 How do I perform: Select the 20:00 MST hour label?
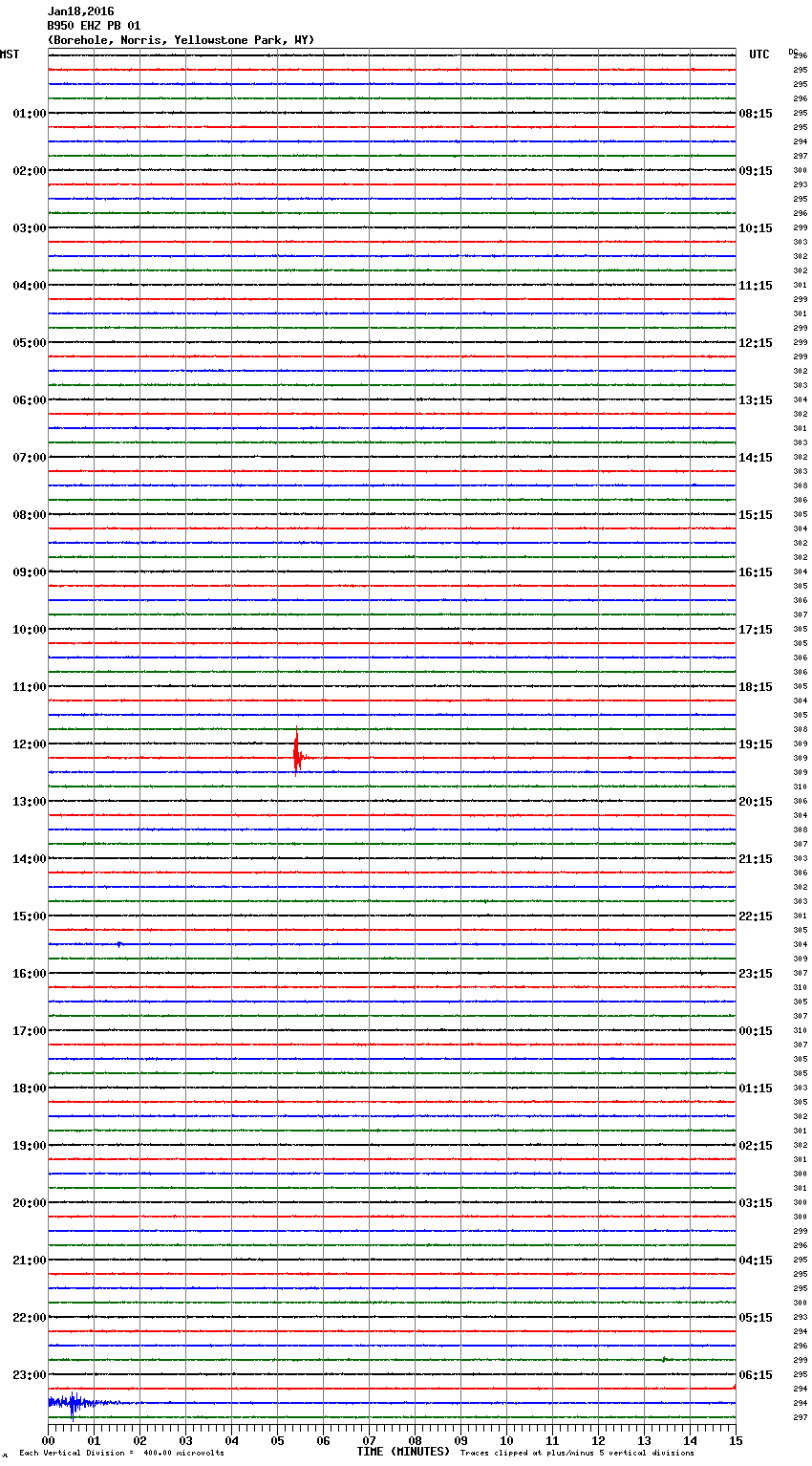[x=30, y=1203]
